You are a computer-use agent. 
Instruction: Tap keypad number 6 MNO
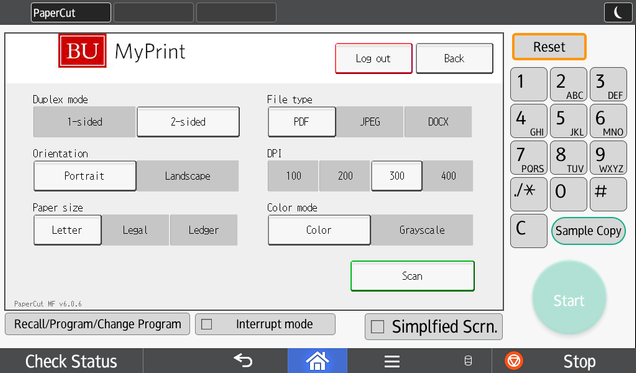608,121
